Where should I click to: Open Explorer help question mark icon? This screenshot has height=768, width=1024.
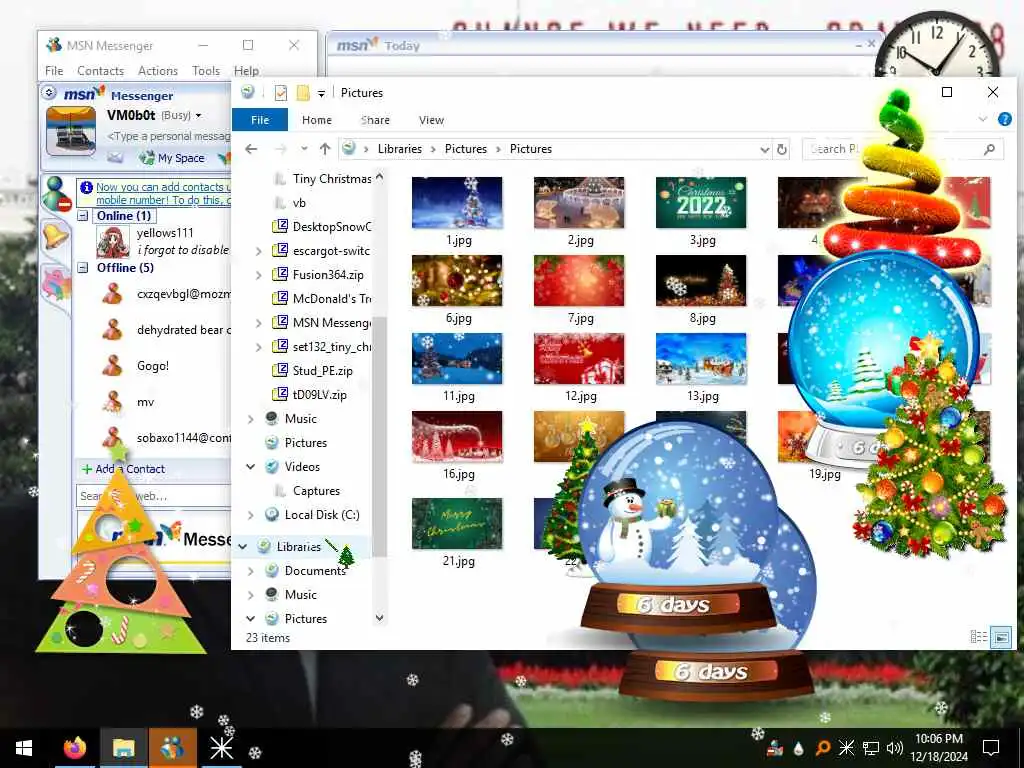[1005, 120]
